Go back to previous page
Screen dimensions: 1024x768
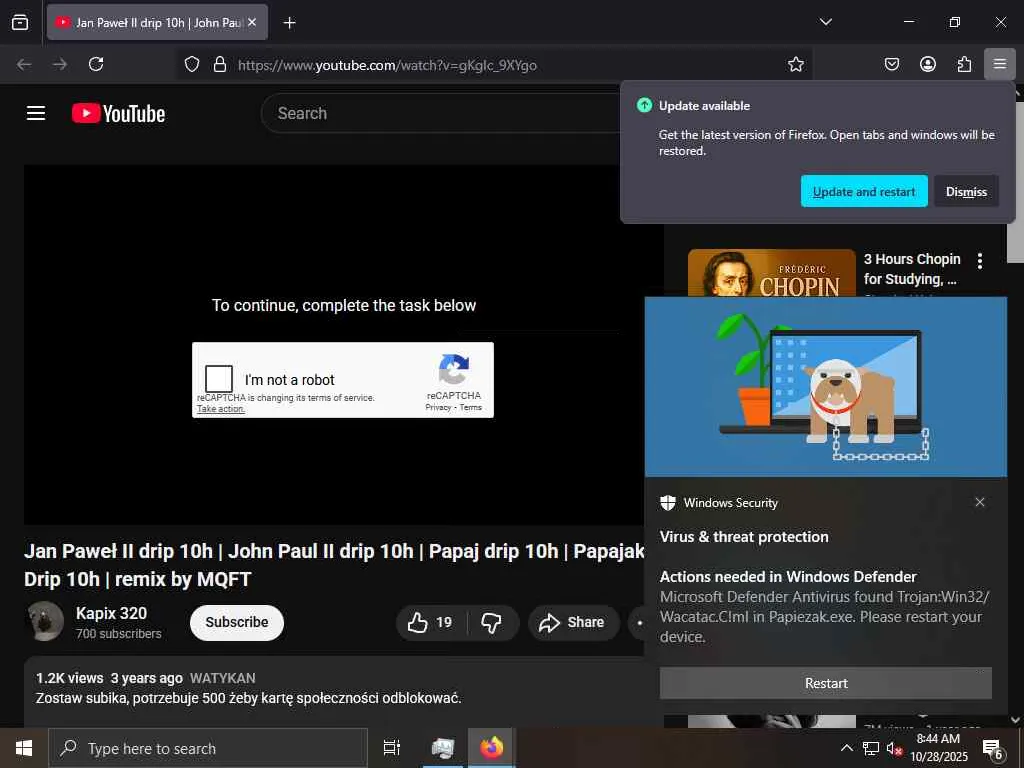[24, 64]
